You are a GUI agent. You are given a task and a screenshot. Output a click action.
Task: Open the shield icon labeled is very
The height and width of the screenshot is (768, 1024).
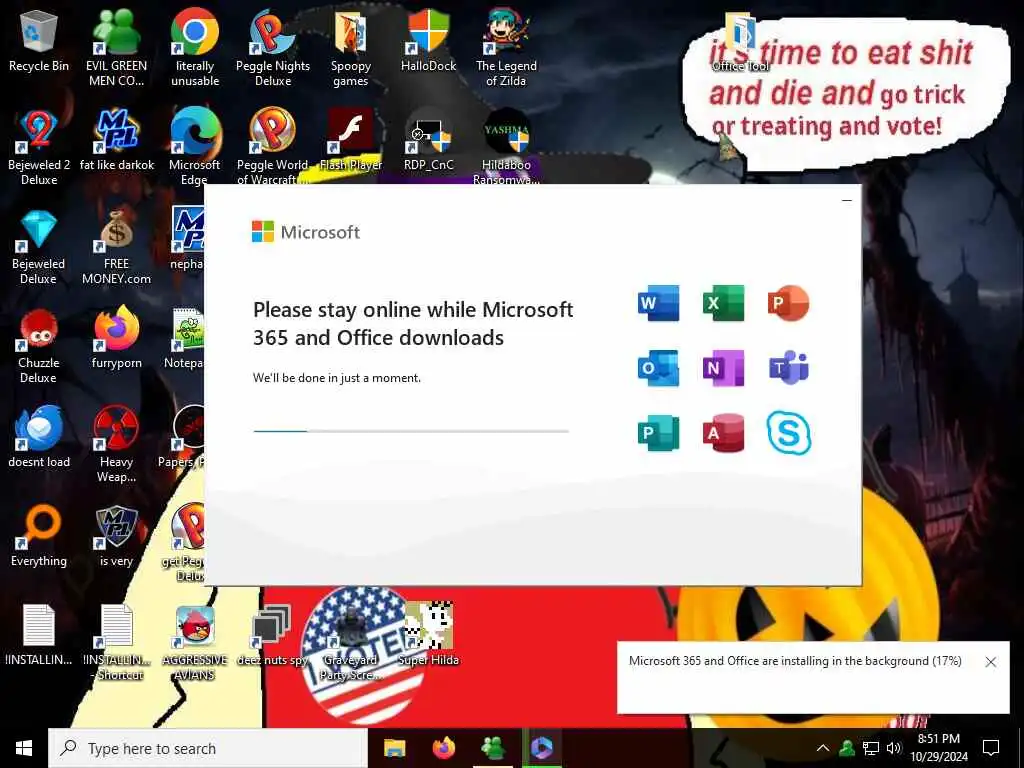pos(116,537)
